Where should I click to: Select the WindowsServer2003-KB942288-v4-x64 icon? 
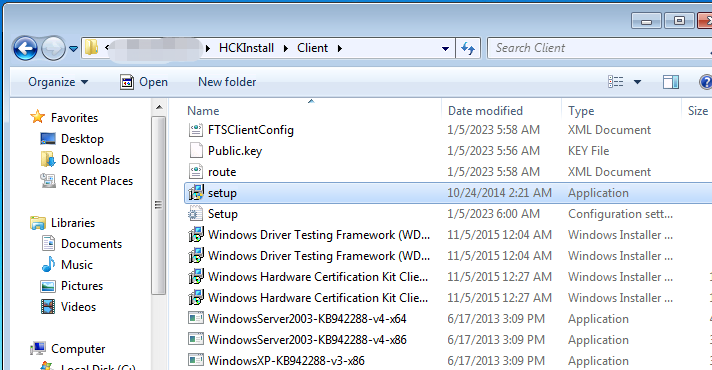(x=196, y=318)
